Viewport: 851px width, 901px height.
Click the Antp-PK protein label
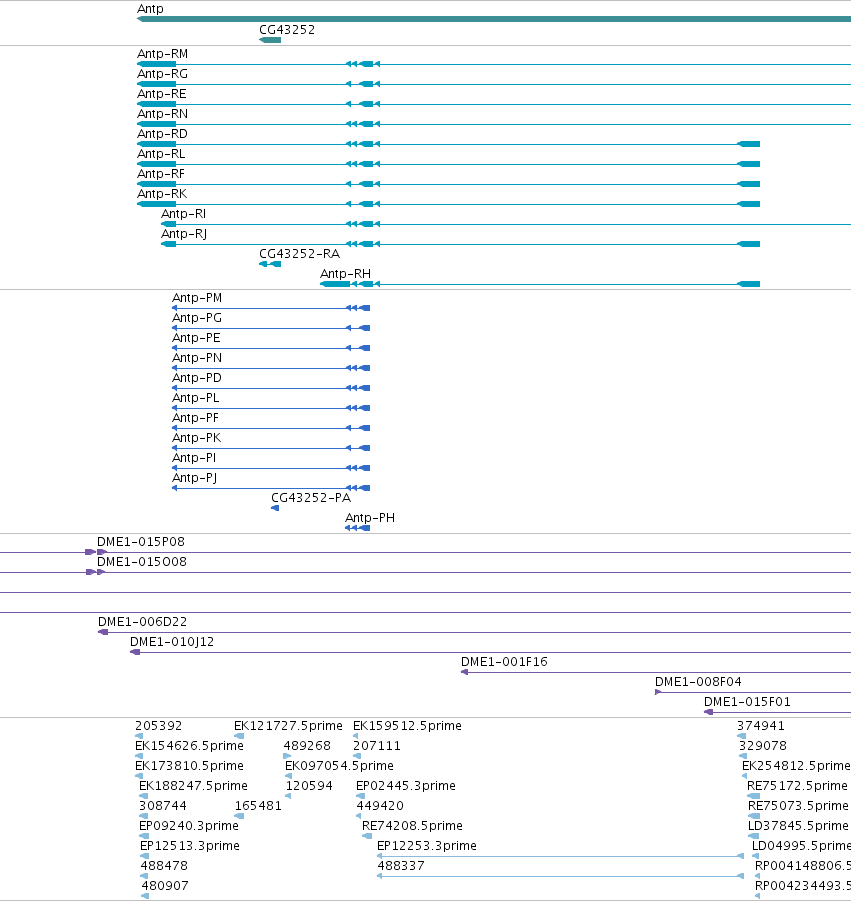pyautogui.click(x=197, y=438)
